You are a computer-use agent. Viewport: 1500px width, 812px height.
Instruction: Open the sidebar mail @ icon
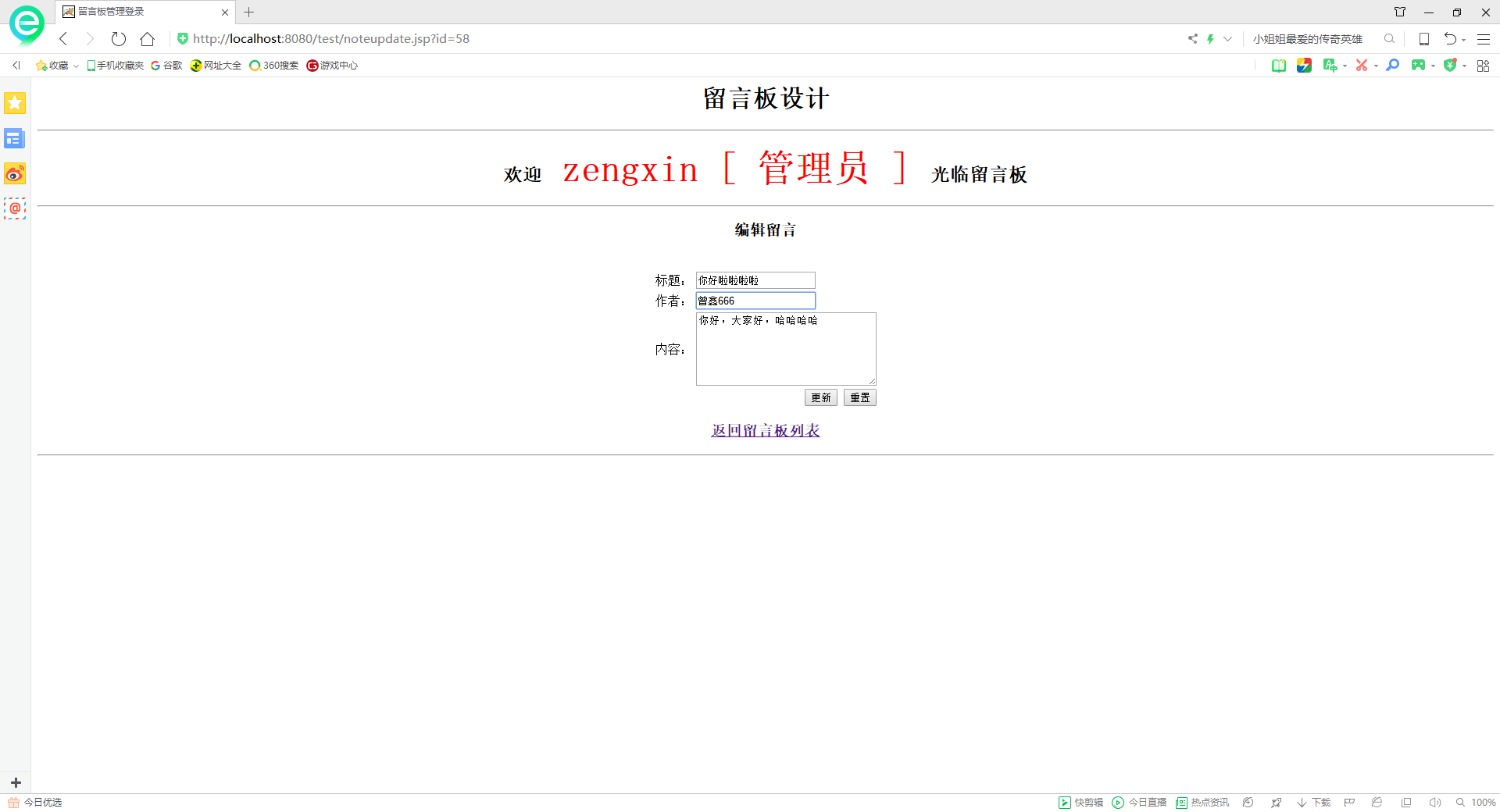(x=15, y=208)
